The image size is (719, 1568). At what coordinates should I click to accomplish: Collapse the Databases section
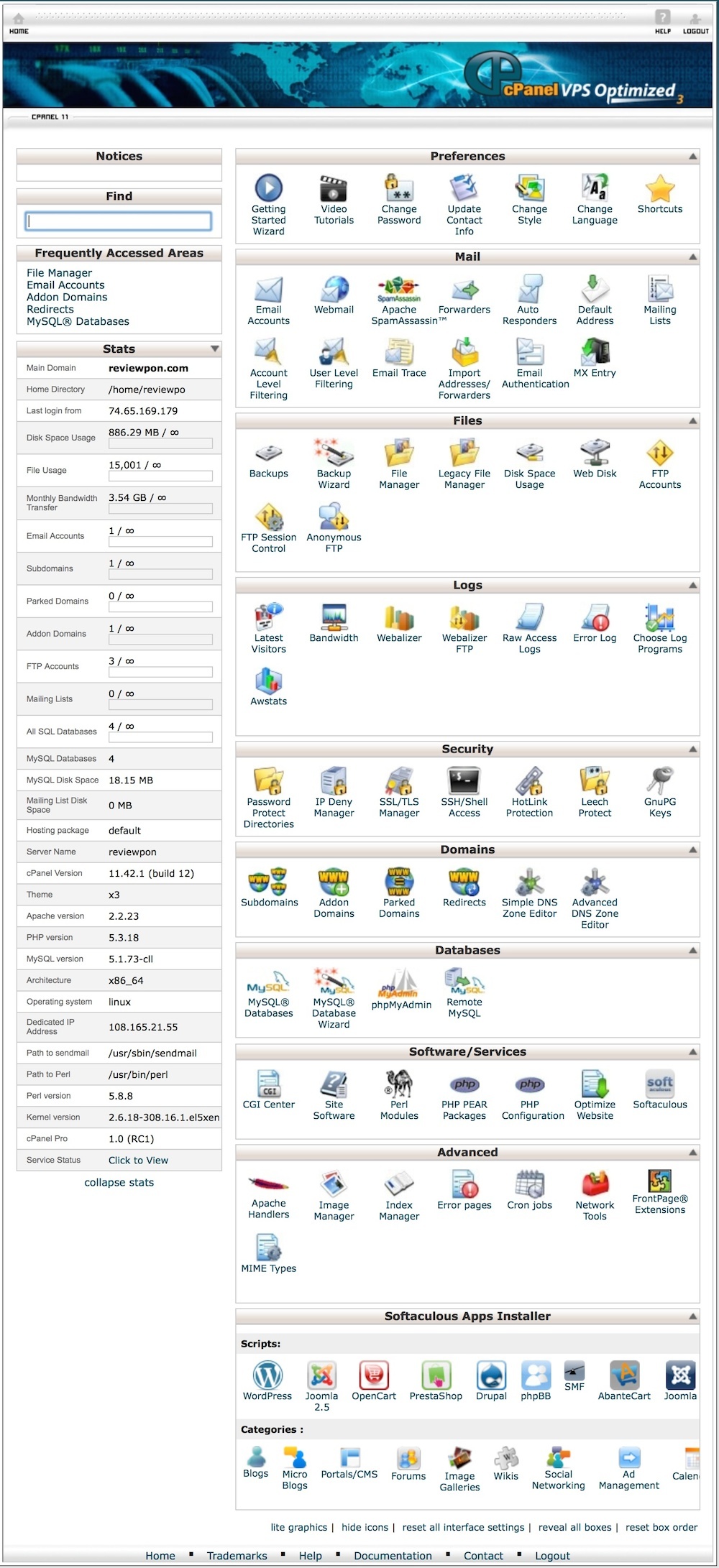tap(693, 950)
